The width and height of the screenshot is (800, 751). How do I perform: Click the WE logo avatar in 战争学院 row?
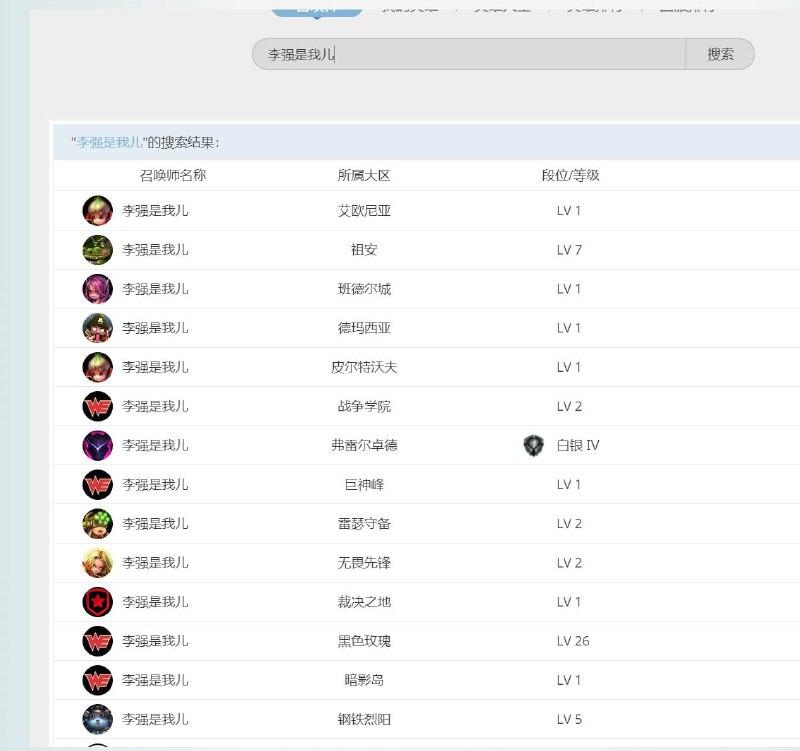(97, 406)
